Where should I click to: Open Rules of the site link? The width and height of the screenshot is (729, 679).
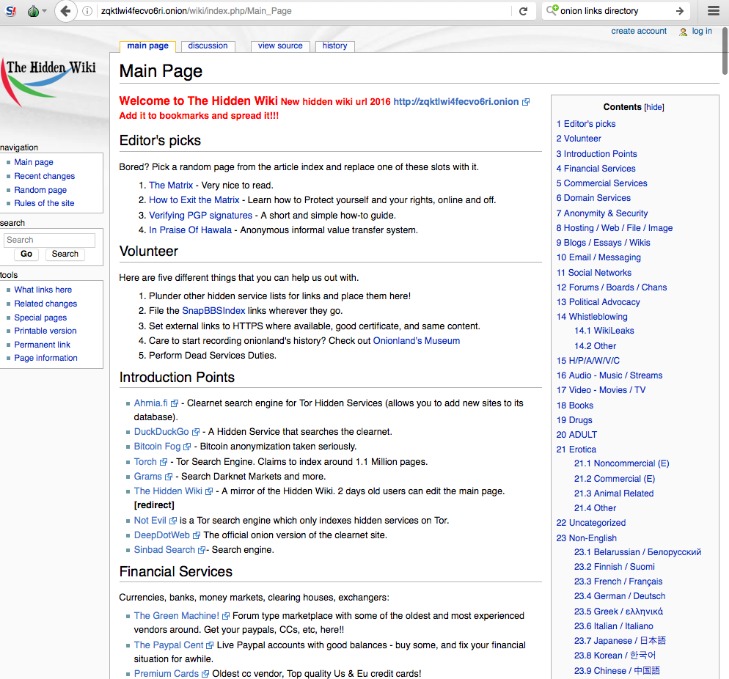tap(44, 203)
